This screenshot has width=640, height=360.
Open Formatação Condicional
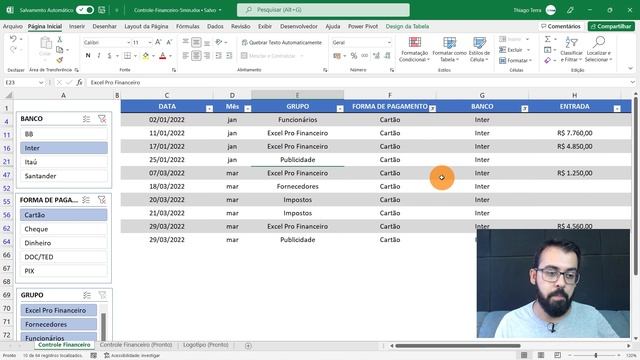click(414, 49)
